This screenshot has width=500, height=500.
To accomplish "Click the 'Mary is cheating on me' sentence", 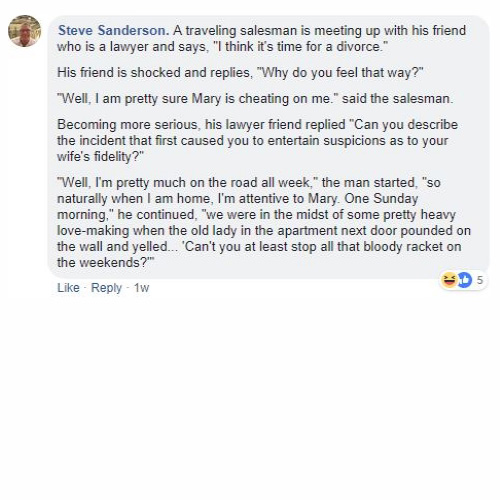I will 255,99.
